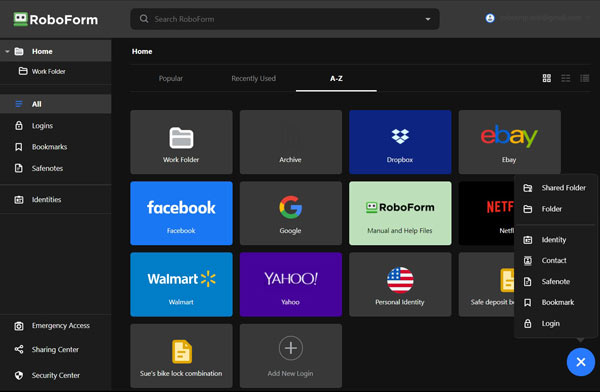The image size is (600, 392).
Task: Open Security Center shield icon
Action: [x=18, y=375]
